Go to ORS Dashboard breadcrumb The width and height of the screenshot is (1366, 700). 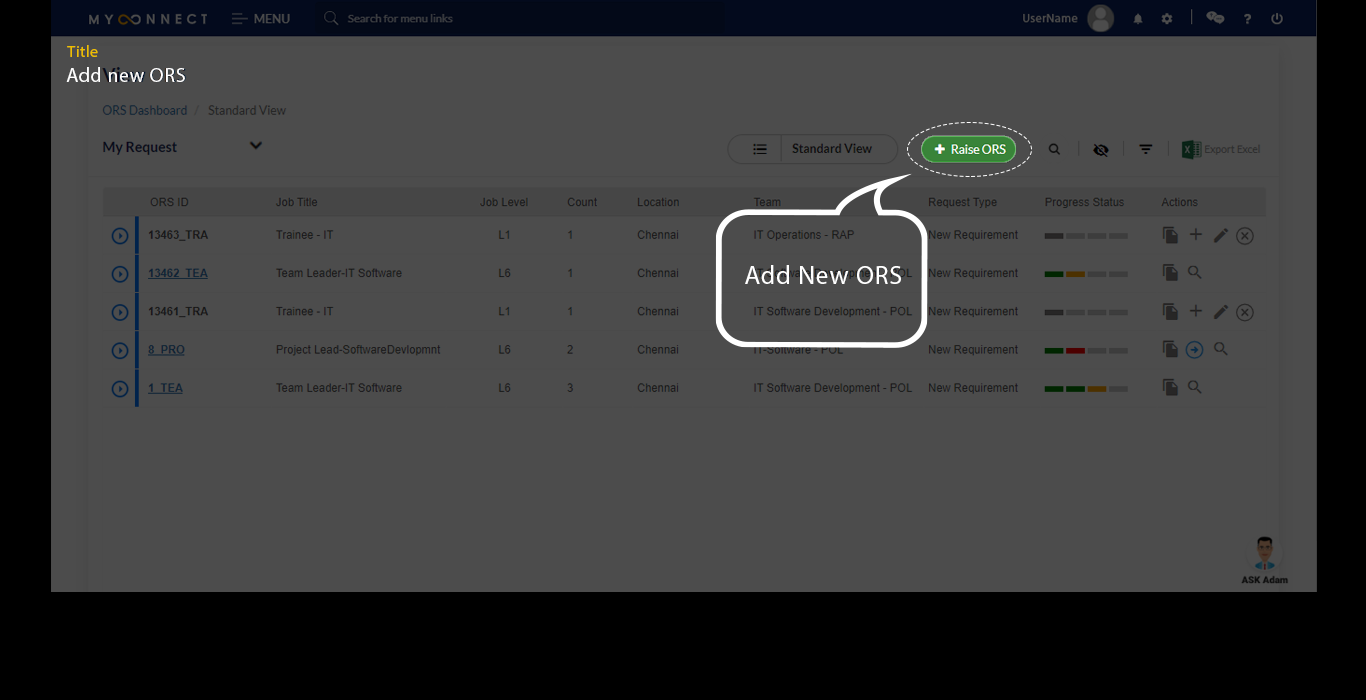pyautogui.click(x=144, y=110)
